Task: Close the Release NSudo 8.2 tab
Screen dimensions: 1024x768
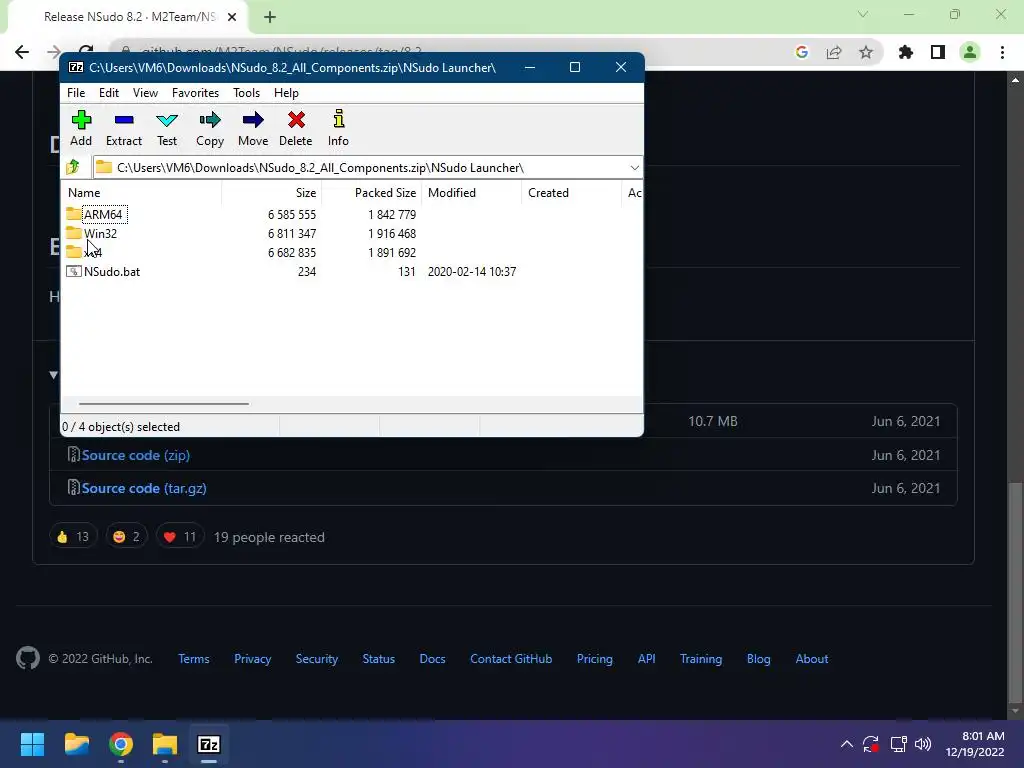Action: click(x=231, y=18)
